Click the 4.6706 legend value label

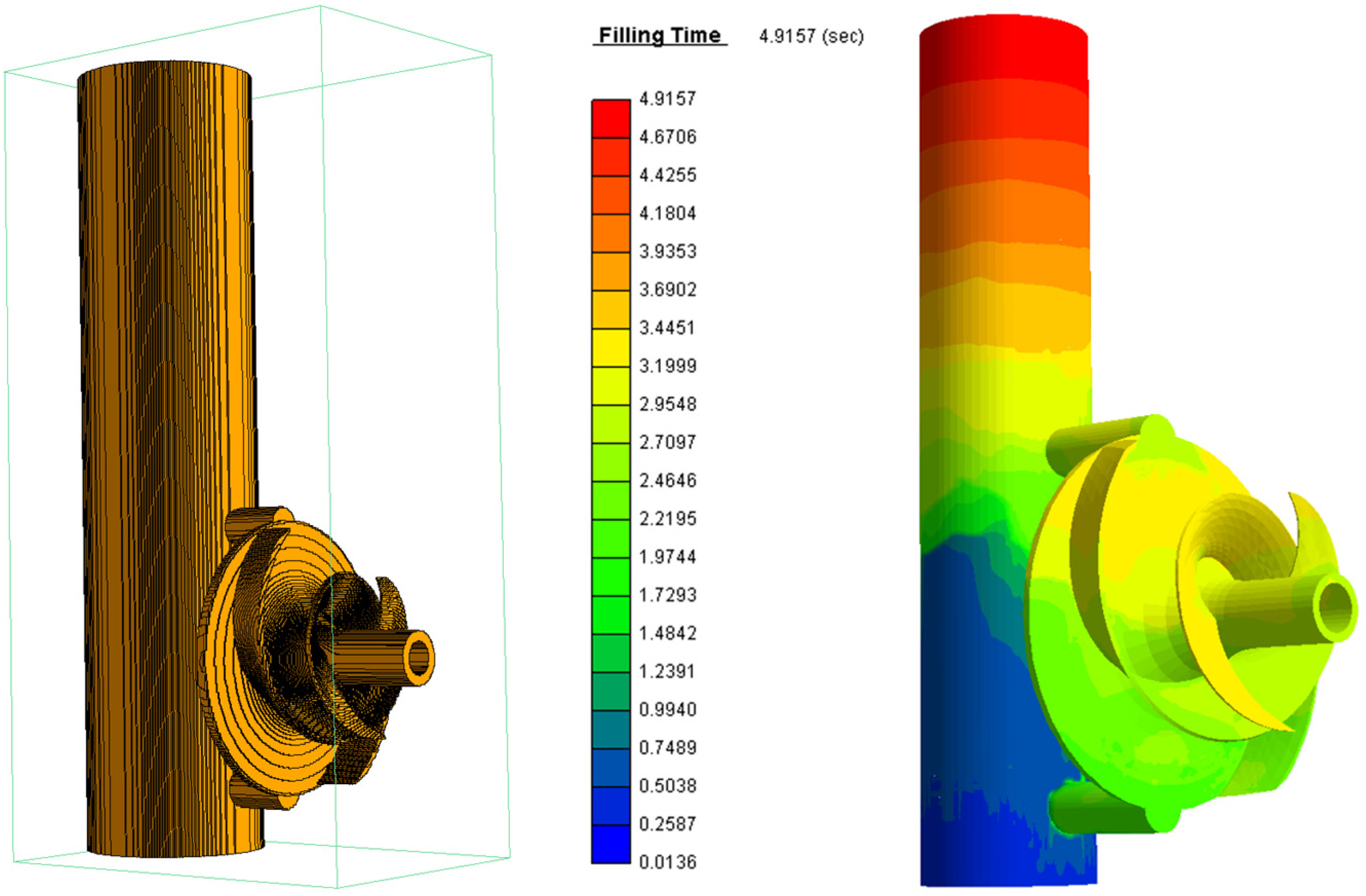pyautogui.click(x=668, y=137)
